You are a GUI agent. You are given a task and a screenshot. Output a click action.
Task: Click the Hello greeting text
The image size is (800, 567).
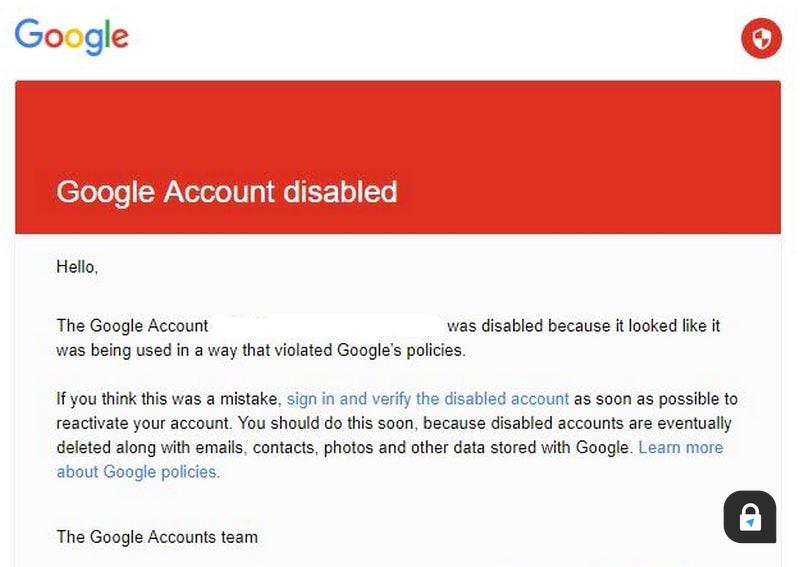pyautogui.click(x=77, y=267)
